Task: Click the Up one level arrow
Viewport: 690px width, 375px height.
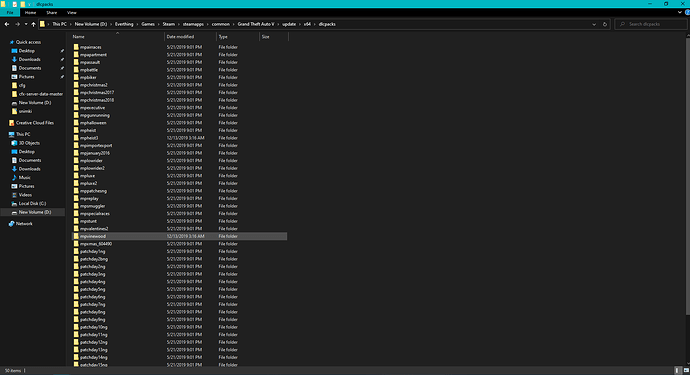Action: (x=33, y=24)
